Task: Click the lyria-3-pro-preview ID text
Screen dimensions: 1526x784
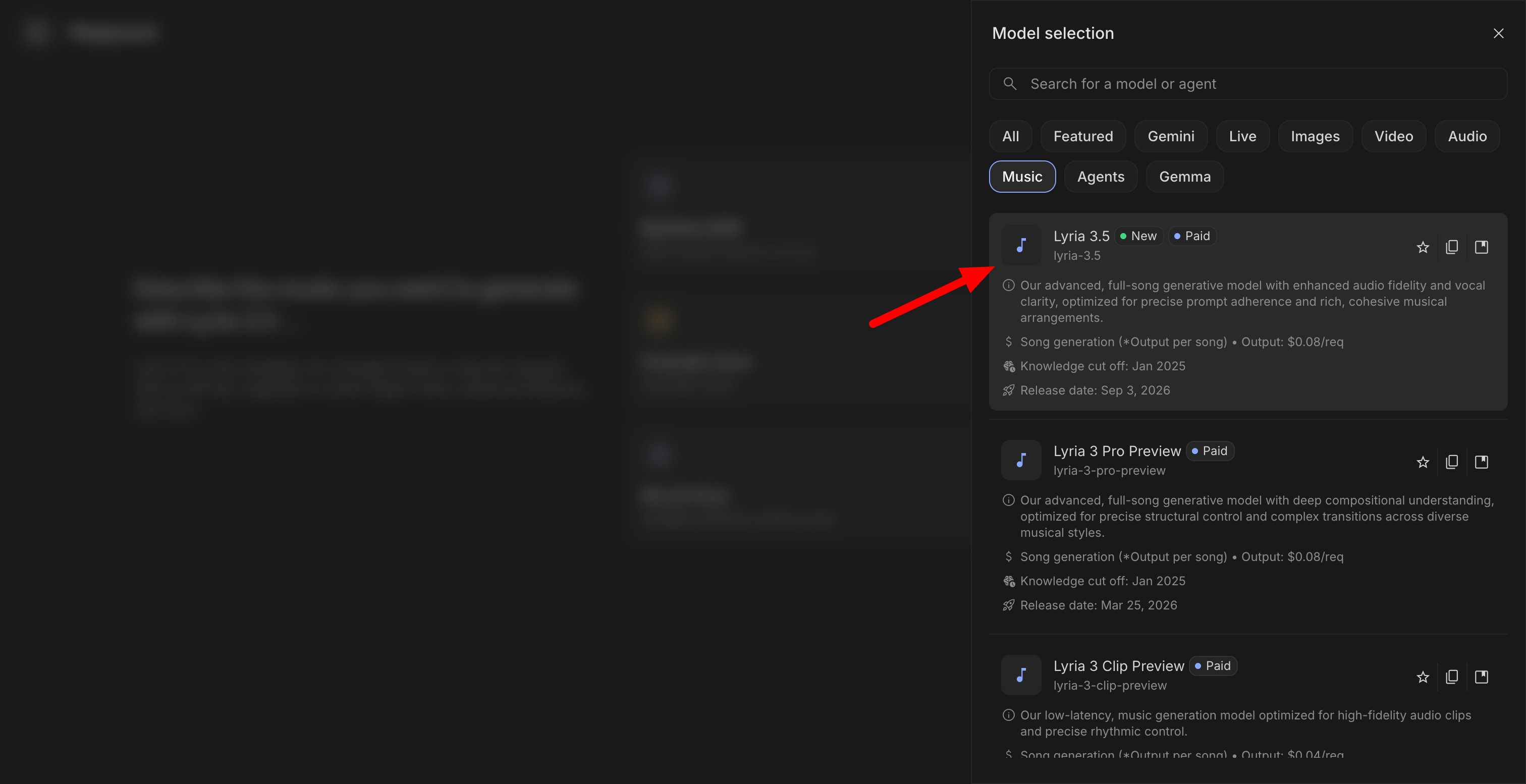Action: pos(1109,471)
